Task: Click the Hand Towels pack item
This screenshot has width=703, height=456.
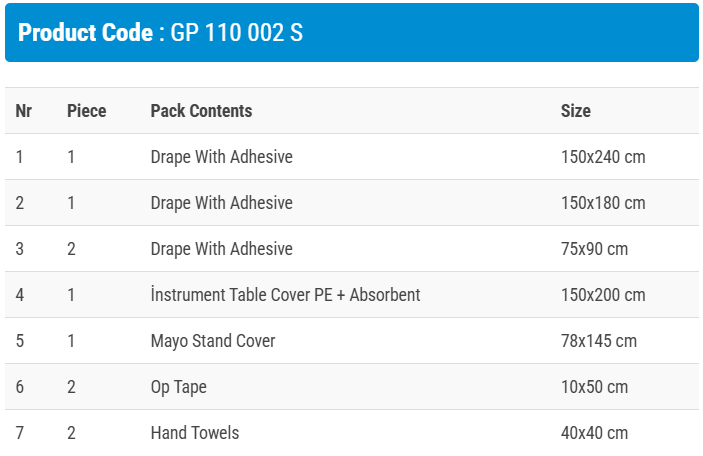Action: pyautogui.click(x=195, y=433)
